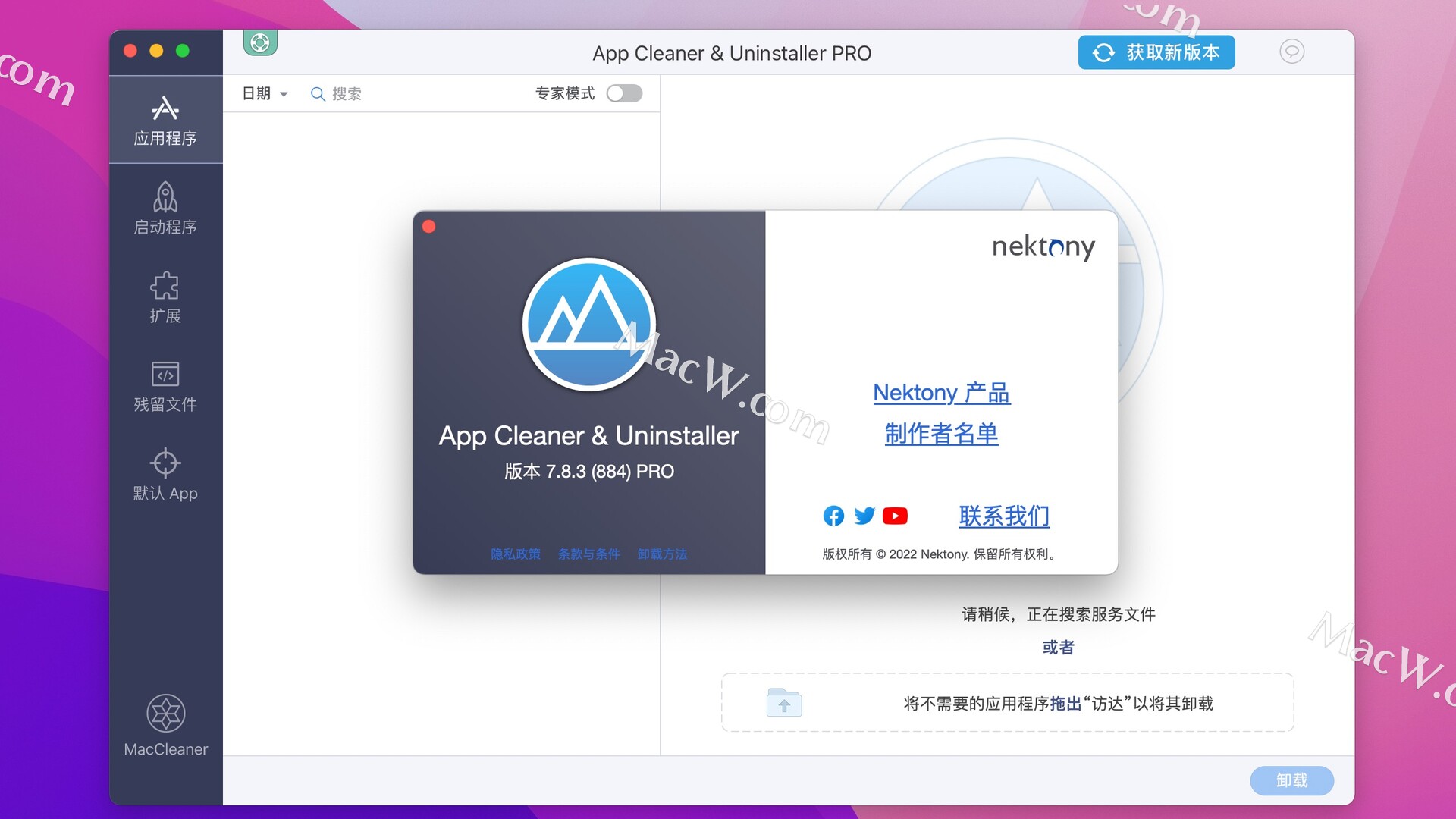Open the 条款与条件 terms link
The height and width of the screenshot is (819, 1456).
point(589,554)
